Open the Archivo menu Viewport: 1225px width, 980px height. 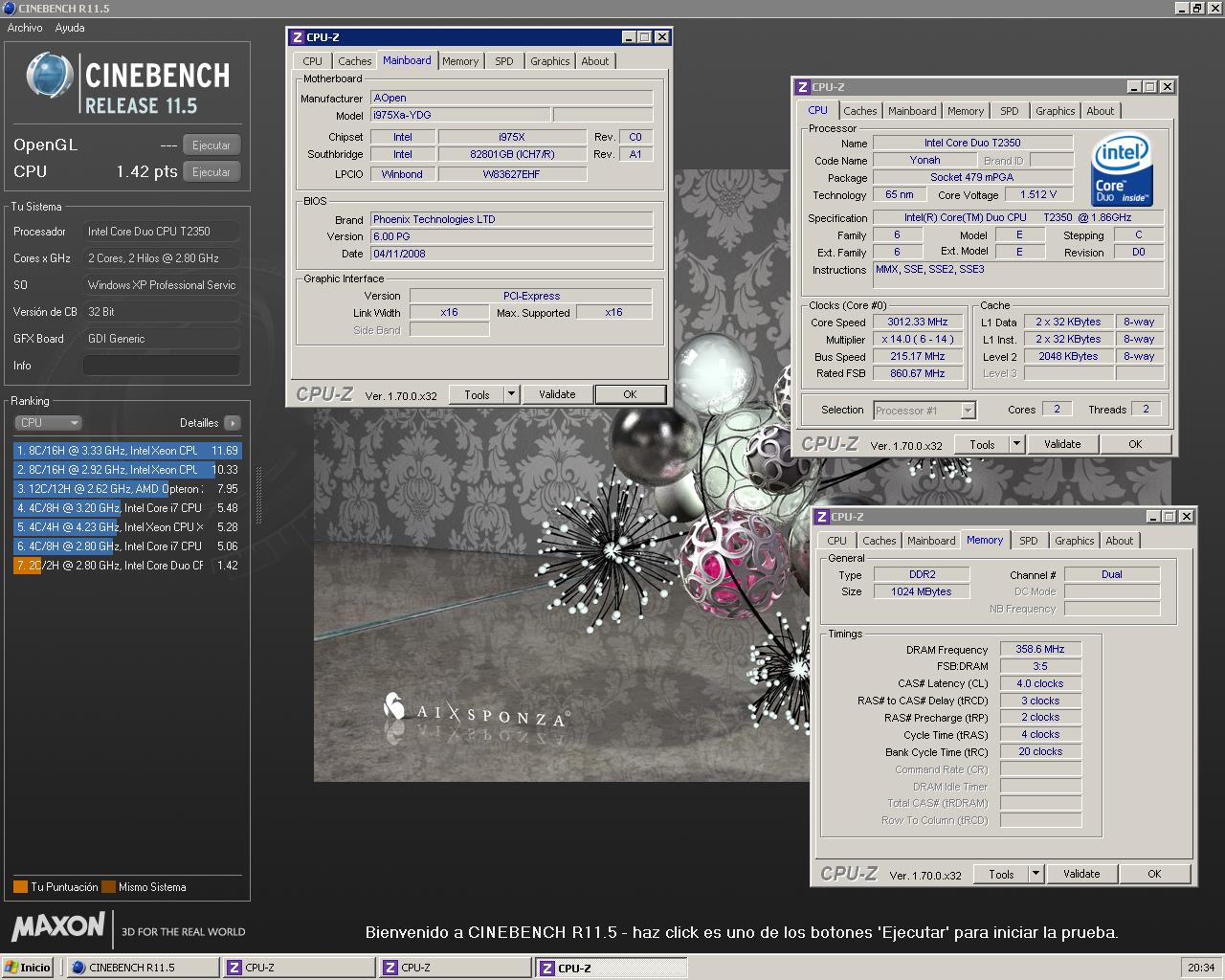coord(25,28)
